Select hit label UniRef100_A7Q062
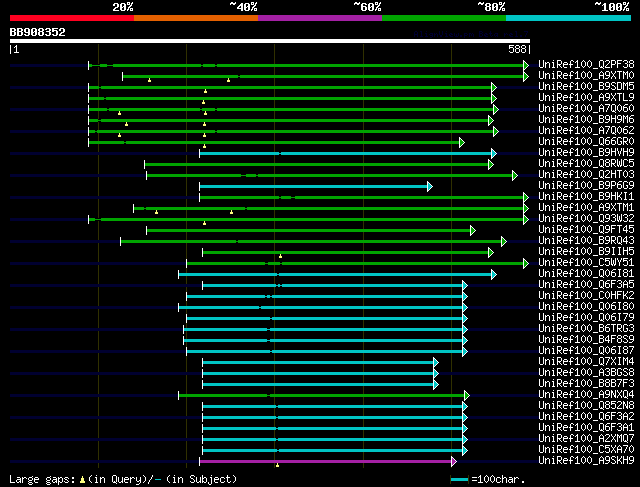Image resolution: width=640 pixels, height=487 pixels. pyautogui.click(x=586, y=130)
